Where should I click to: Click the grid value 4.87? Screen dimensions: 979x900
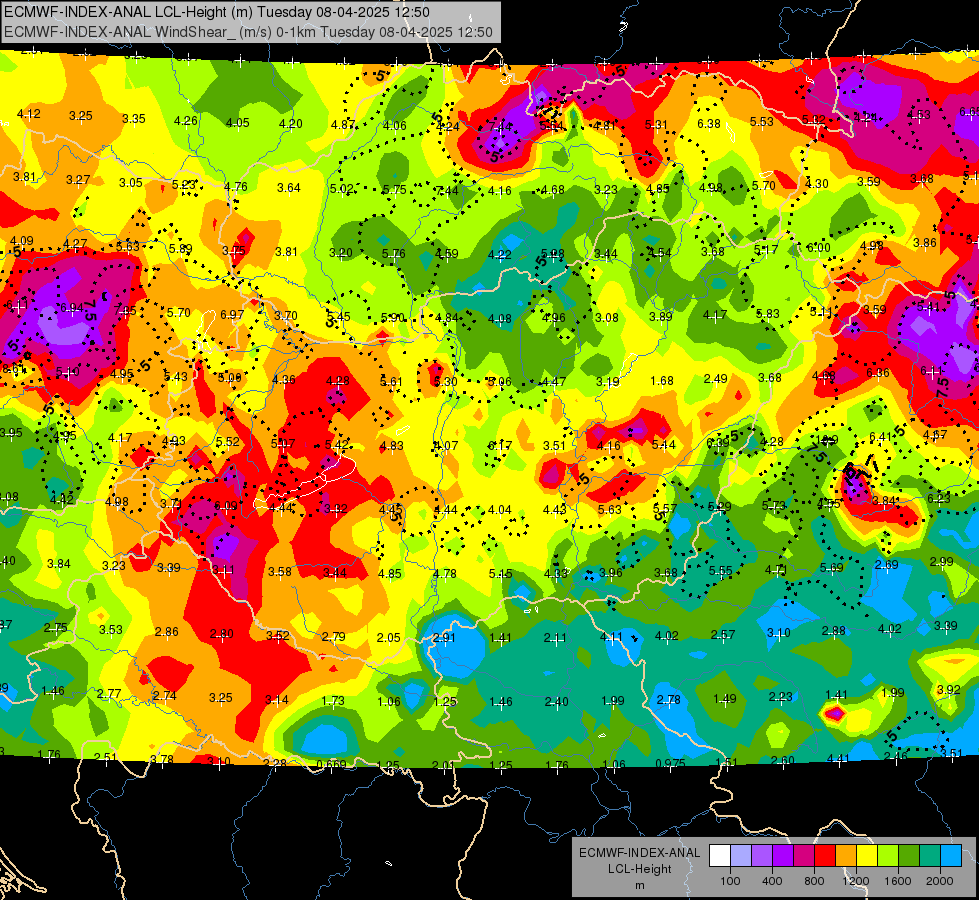pyautogui.click(x=343, y=124)
